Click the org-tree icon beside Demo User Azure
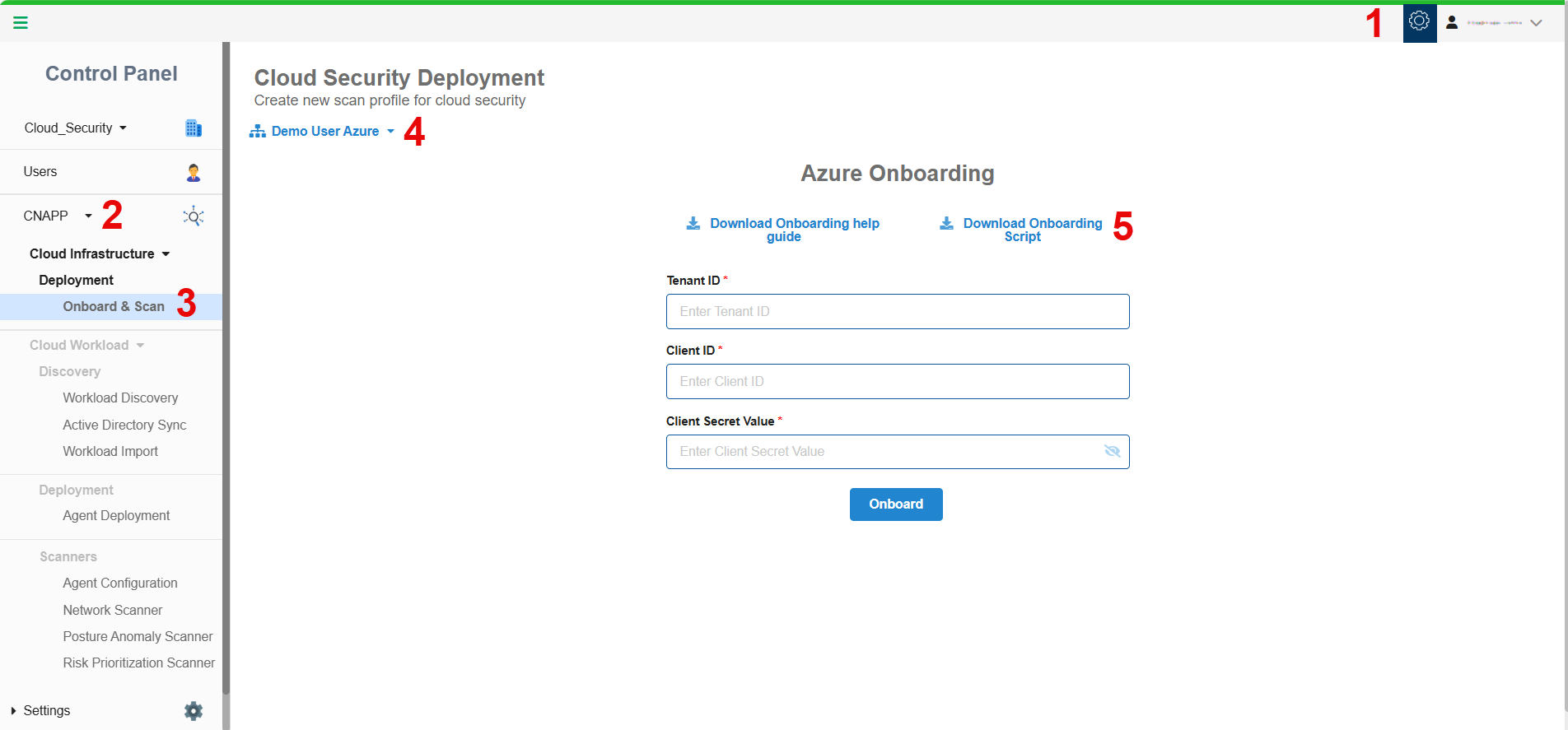The width and height of the screenshot is (1568, 730). [258, 132]
